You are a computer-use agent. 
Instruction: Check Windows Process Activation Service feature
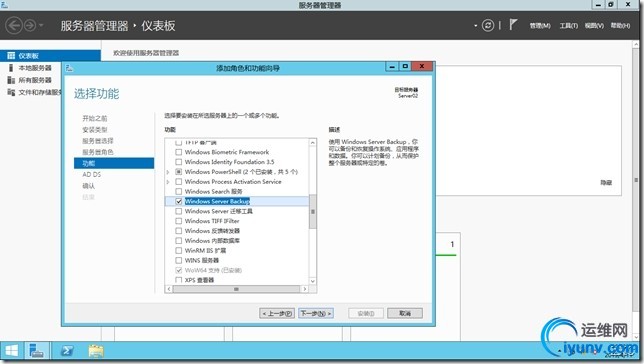click(178, 182)
